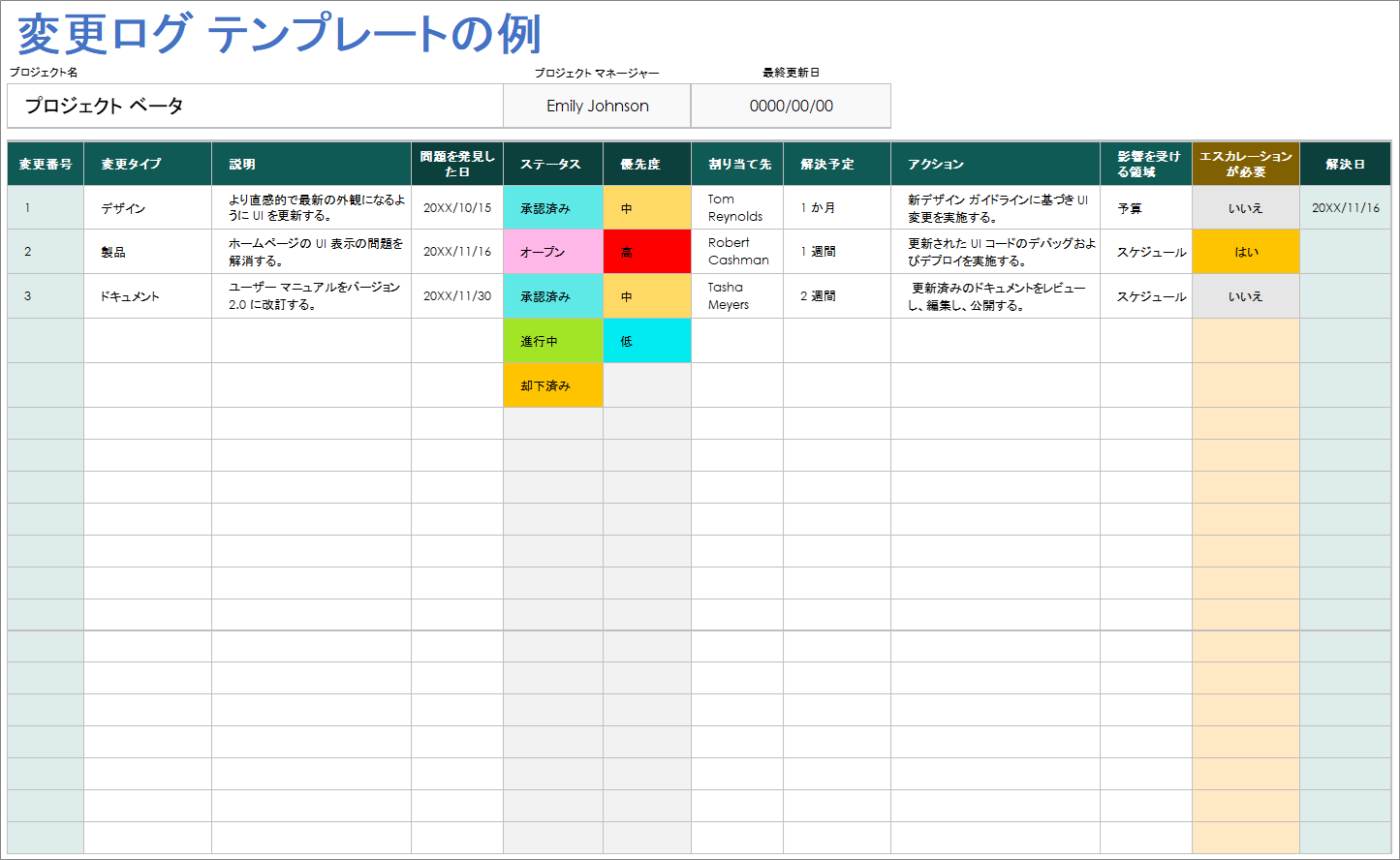The width and height of the screenshot is (1400, 860).
Task: Select the new design guideline action cell
Action: click(995, 207)
